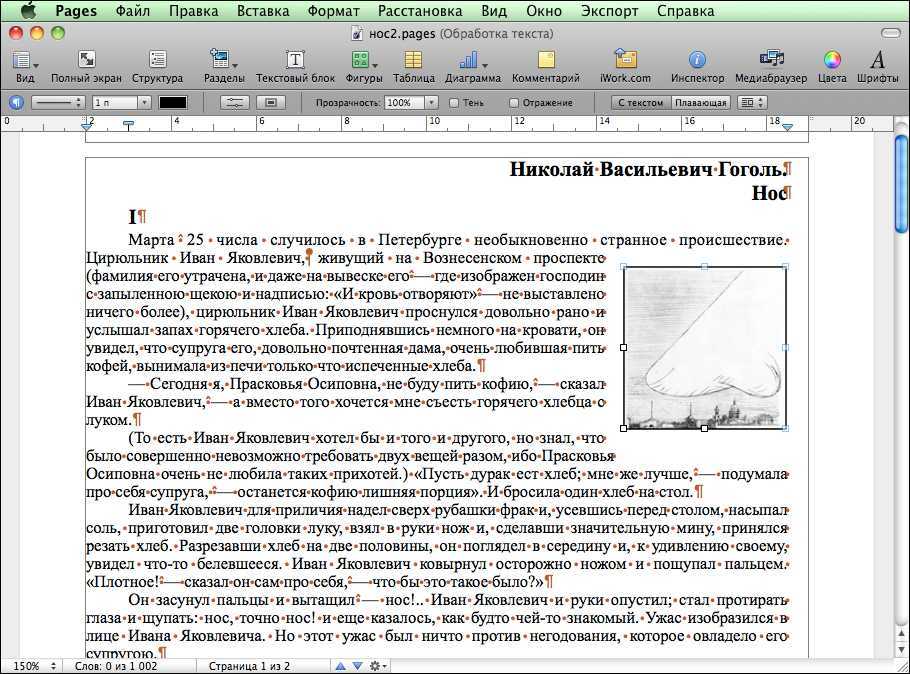Click the Media Browser icon
Screen dimensions: 910x674
click(771, 61)
